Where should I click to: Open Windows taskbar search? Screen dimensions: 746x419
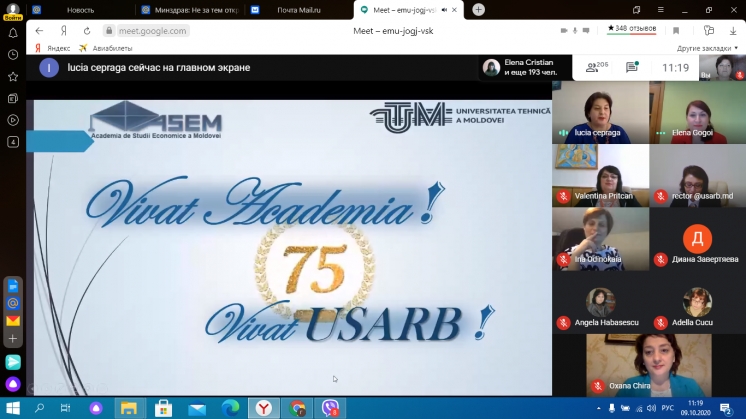coord(39,408)
